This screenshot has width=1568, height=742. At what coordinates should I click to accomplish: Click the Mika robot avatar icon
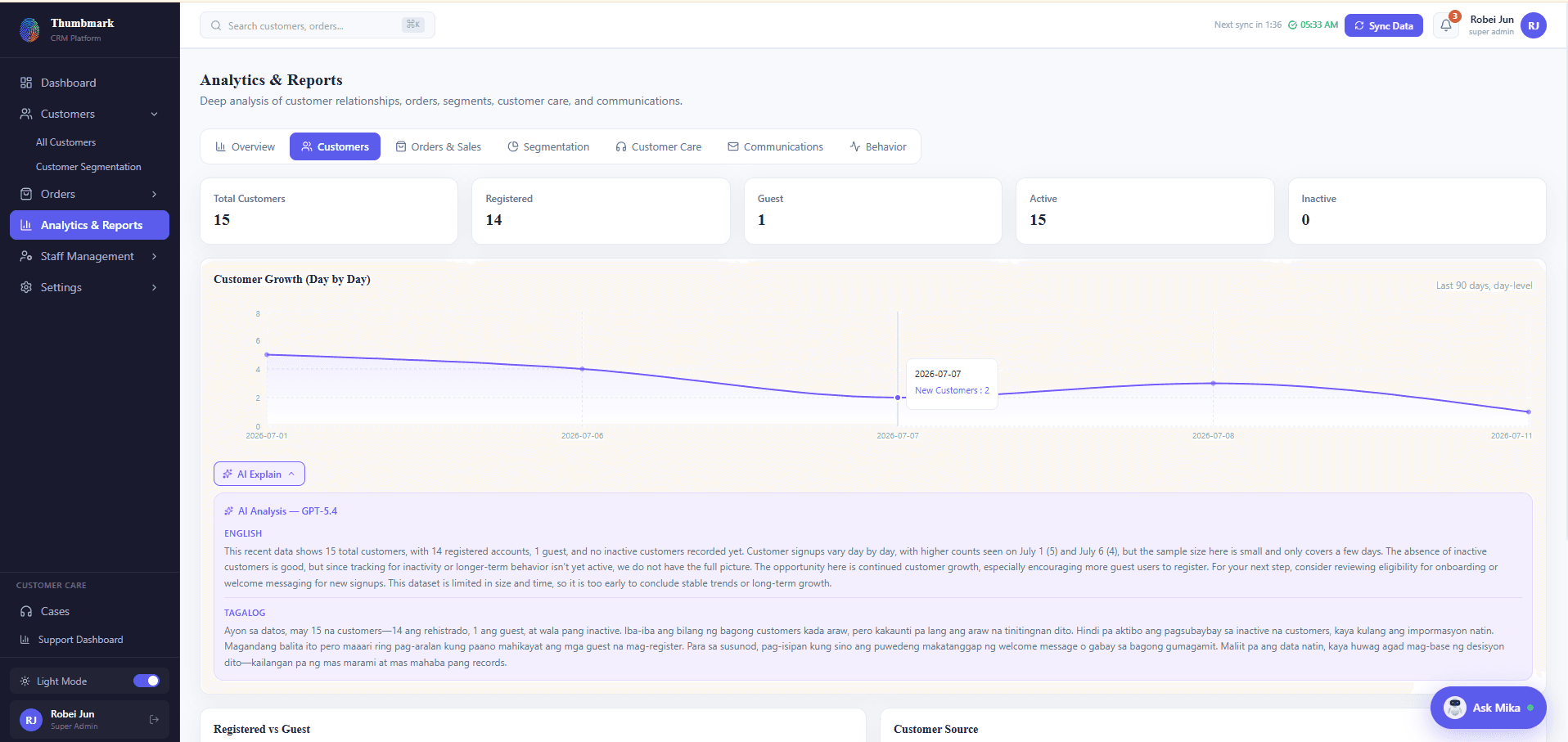coord(1455,708)
